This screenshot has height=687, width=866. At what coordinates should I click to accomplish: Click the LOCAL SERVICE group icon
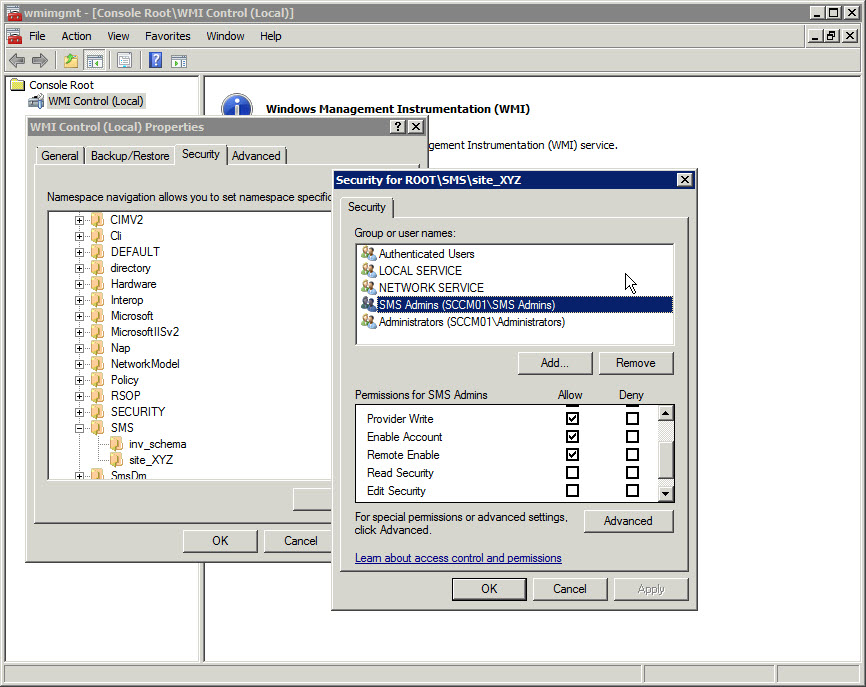click(x=368, y=271)
